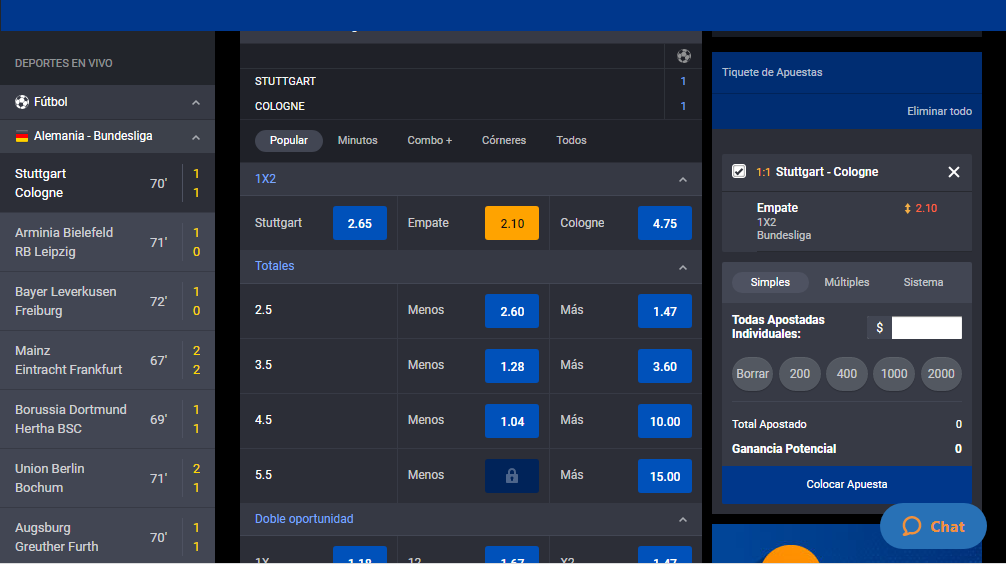
Task: Select 5.5 Más at 15.00
Action: 665,476
